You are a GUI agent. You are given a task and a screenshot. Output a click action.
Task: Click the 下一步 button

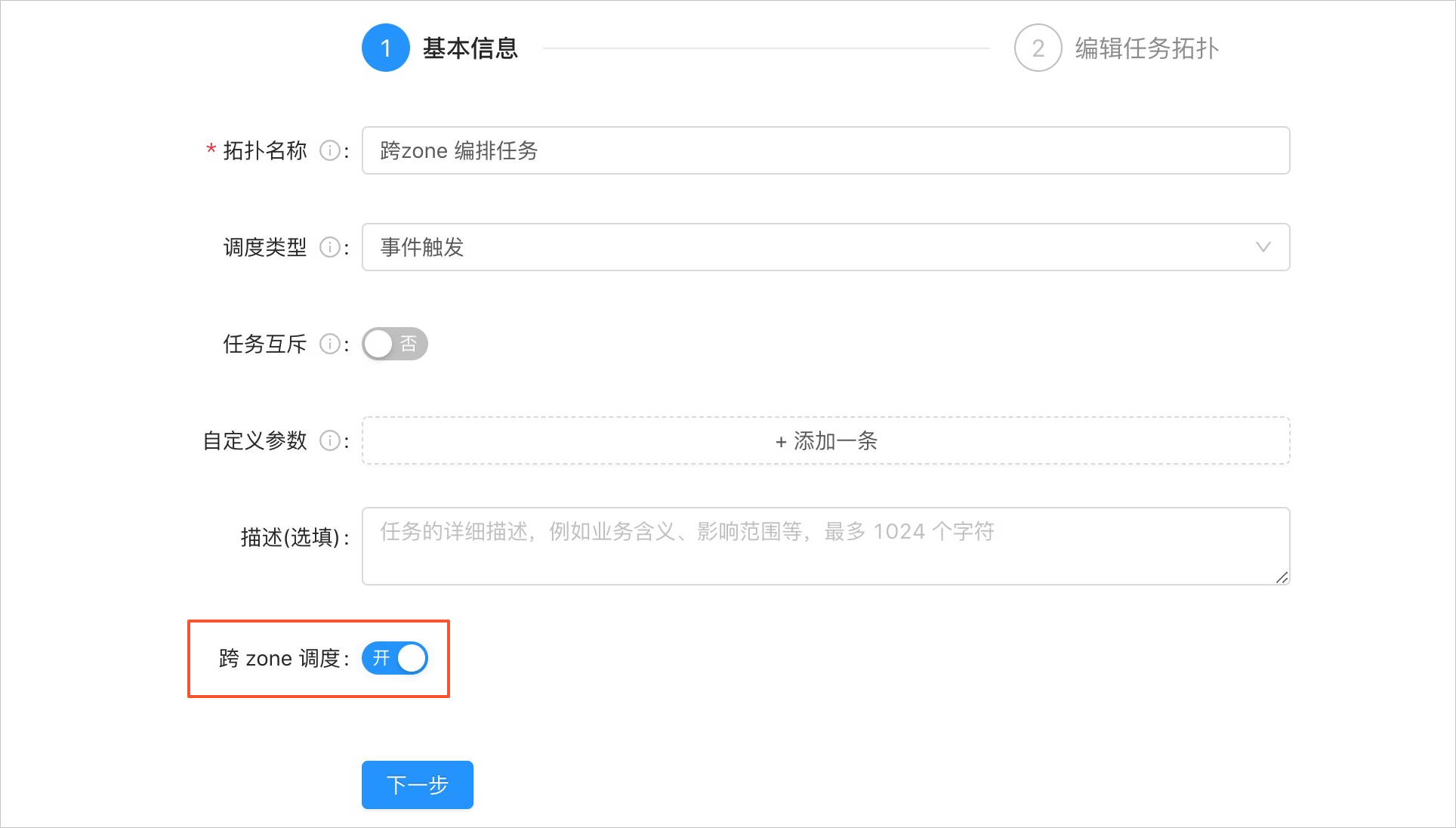418,785
